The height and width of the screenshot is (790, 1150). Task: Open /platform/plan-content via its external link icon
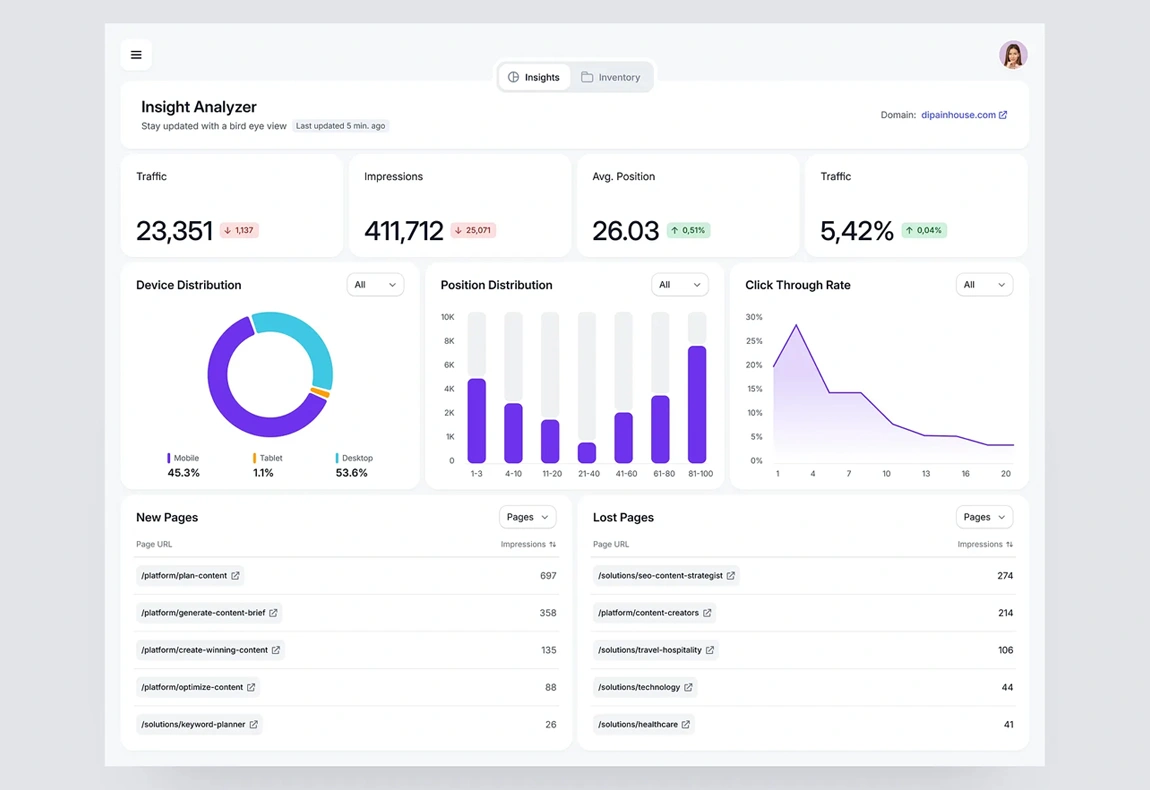(236, 576)
